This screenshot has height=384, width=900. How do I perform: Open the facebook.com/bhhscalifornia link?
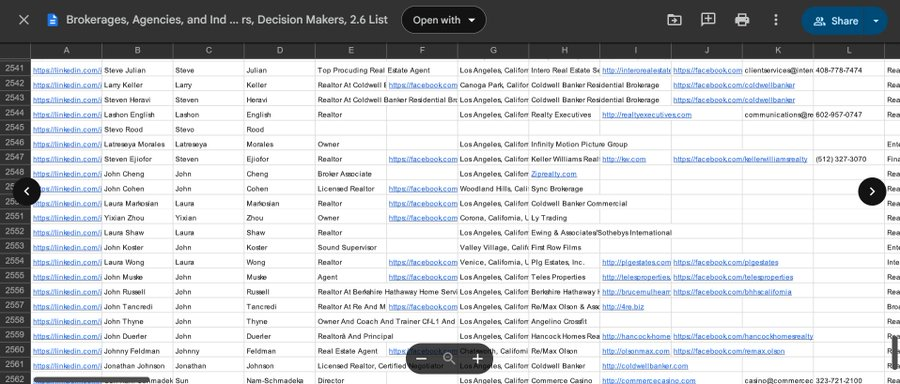click(x=732, y=292)
